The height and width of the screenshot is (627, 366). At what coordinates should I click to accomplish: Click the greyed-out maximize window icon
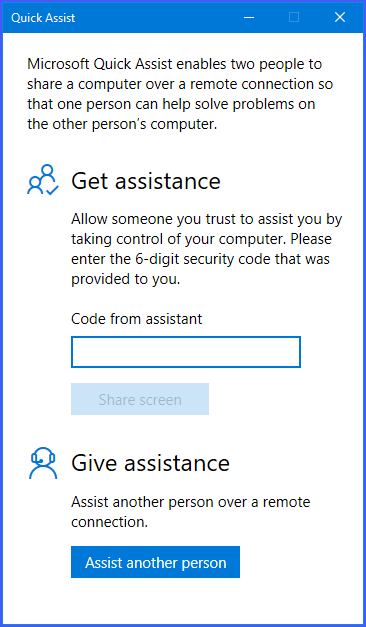(x=294, y=17)
